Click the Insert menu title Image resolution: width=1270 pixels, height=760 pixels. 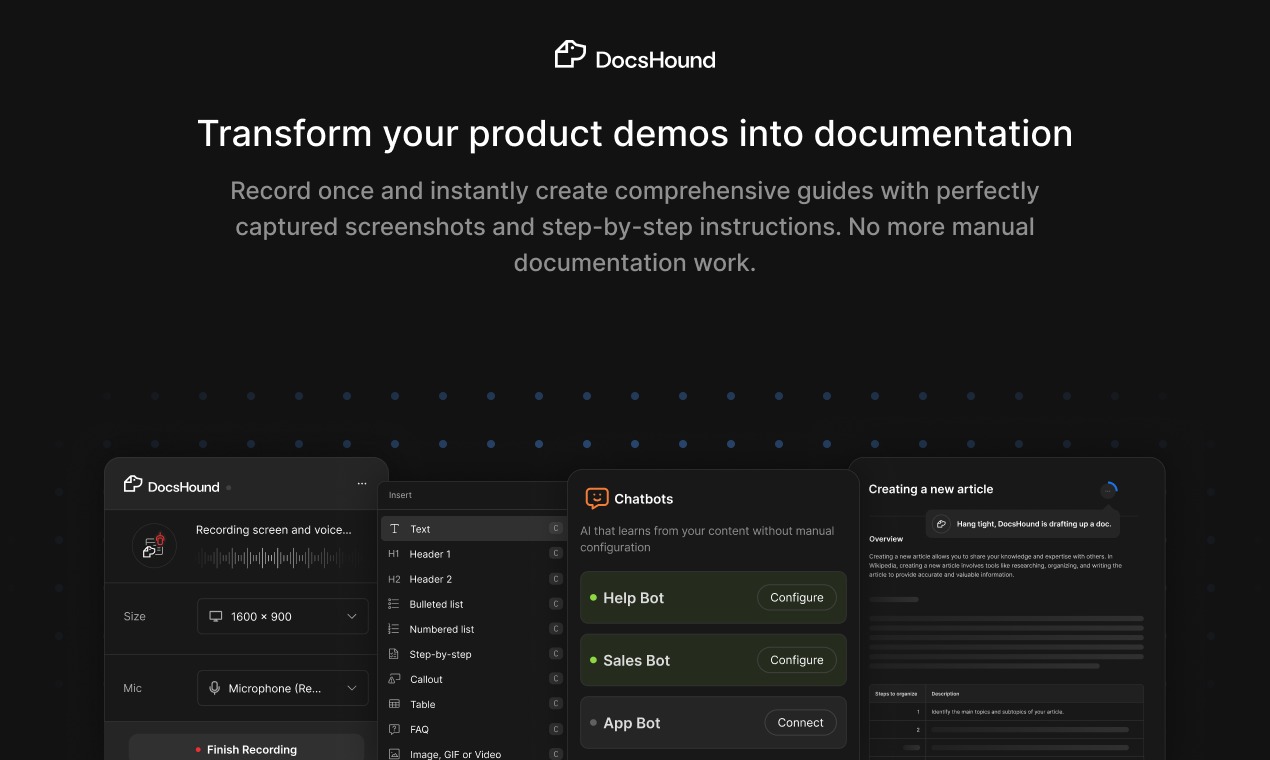point(400,495)
